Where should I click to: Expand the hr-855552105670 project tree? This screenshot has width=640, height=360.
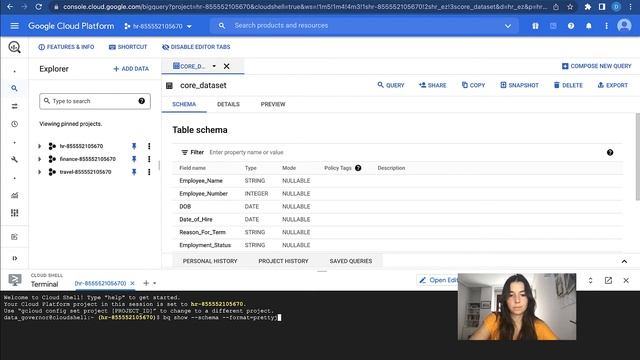tap(40, 146)
